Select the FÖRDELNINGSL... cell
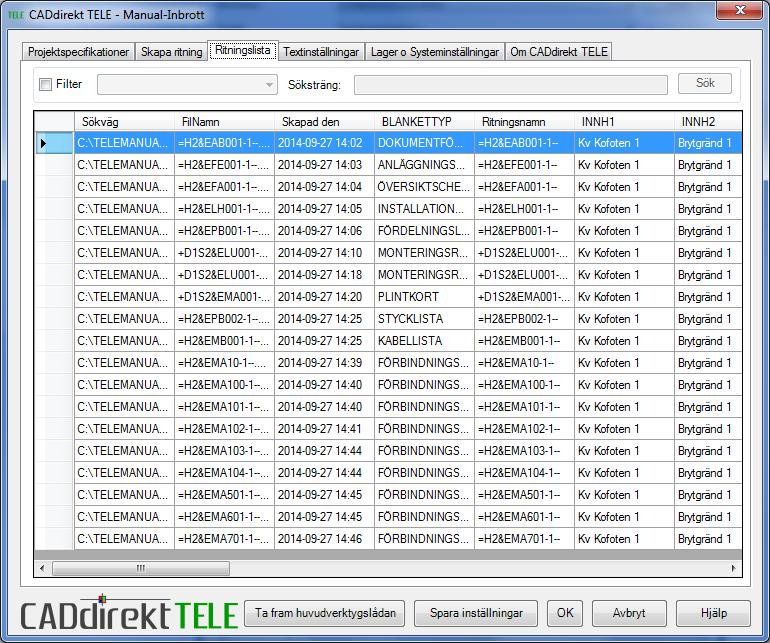Viewport: 770px width, 643px height. pos(424,231)
